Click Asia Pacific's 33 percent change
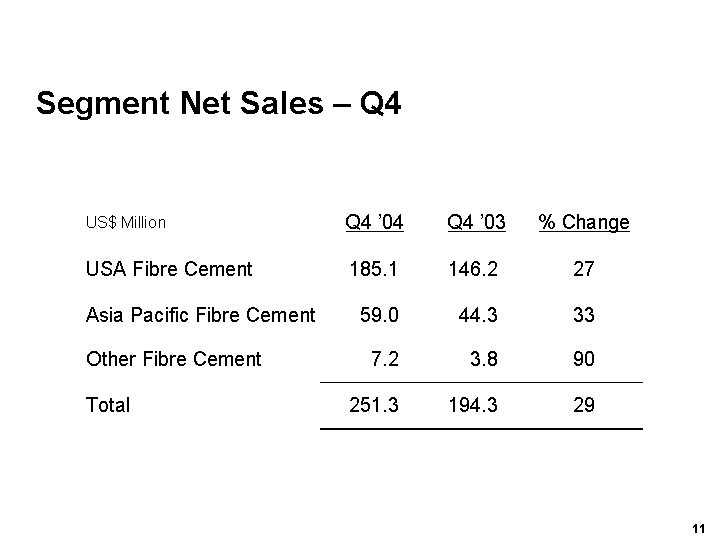This screenshot has width=720, height=540. click(584, 315)
